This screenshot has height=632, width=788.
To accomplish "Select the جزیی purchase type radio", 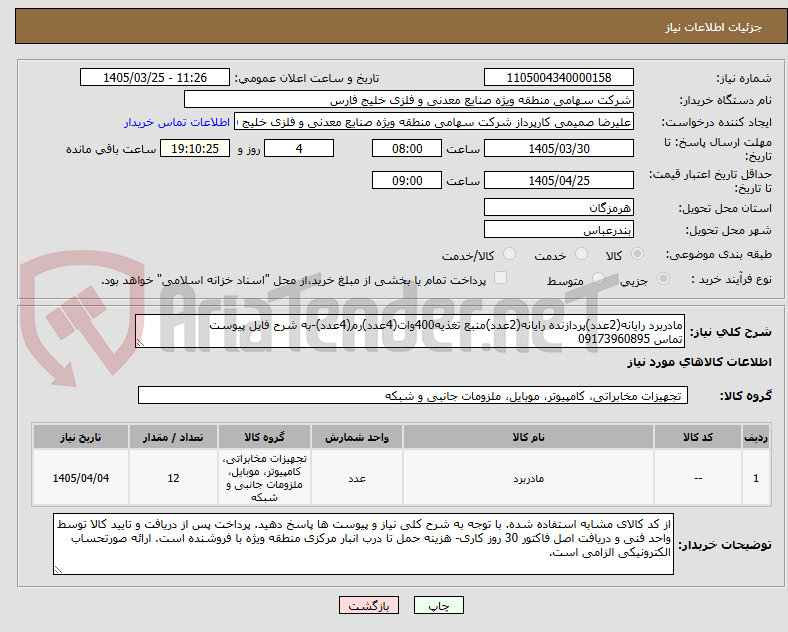I will pyautogui.click(x=663, y=278).
